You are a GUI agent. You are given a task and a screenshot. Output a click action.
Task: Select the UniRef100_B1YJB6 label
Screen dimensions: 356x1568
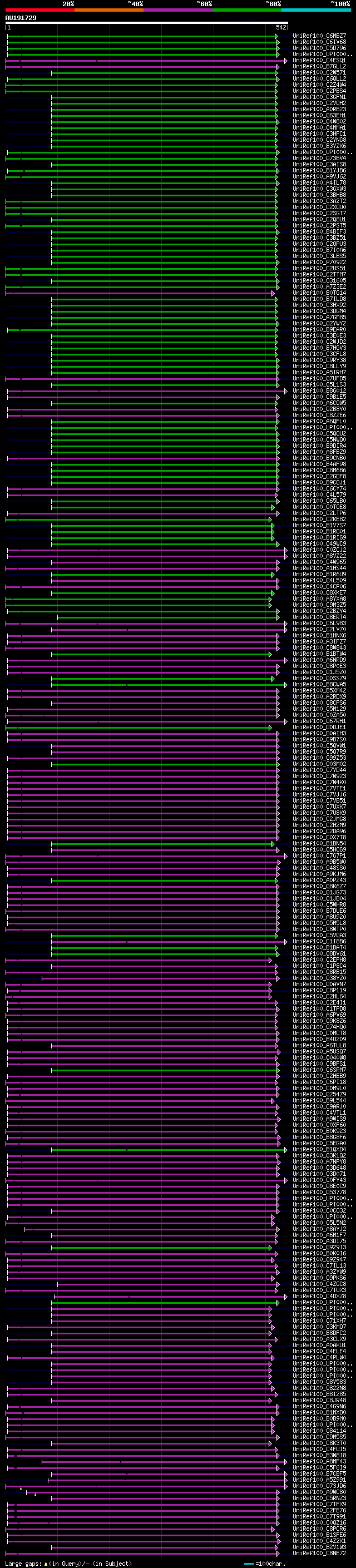(x=319, y=171)
